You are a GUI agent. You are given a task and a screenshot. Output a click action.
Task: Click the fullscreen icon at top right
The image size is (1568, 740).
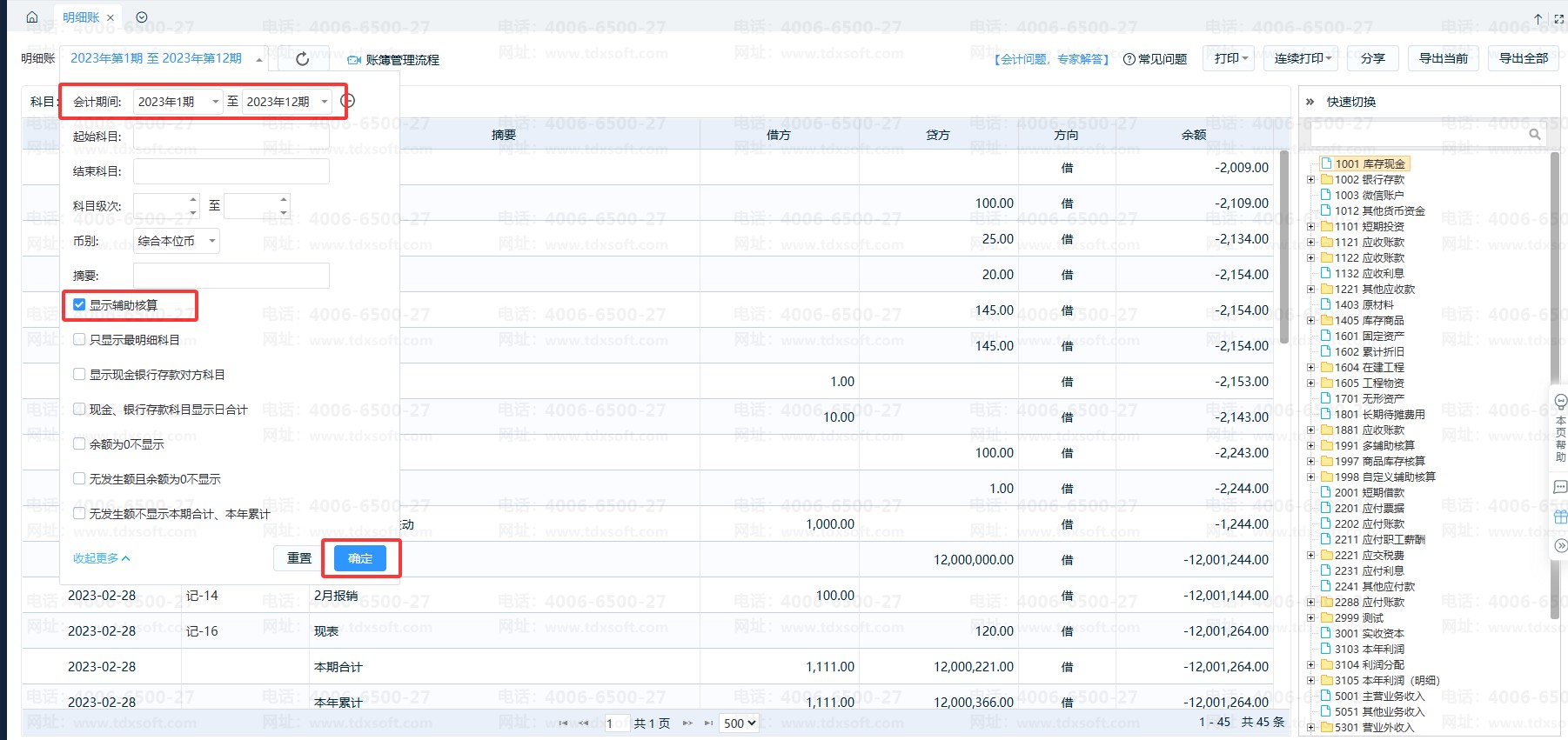click(1558, 18)
